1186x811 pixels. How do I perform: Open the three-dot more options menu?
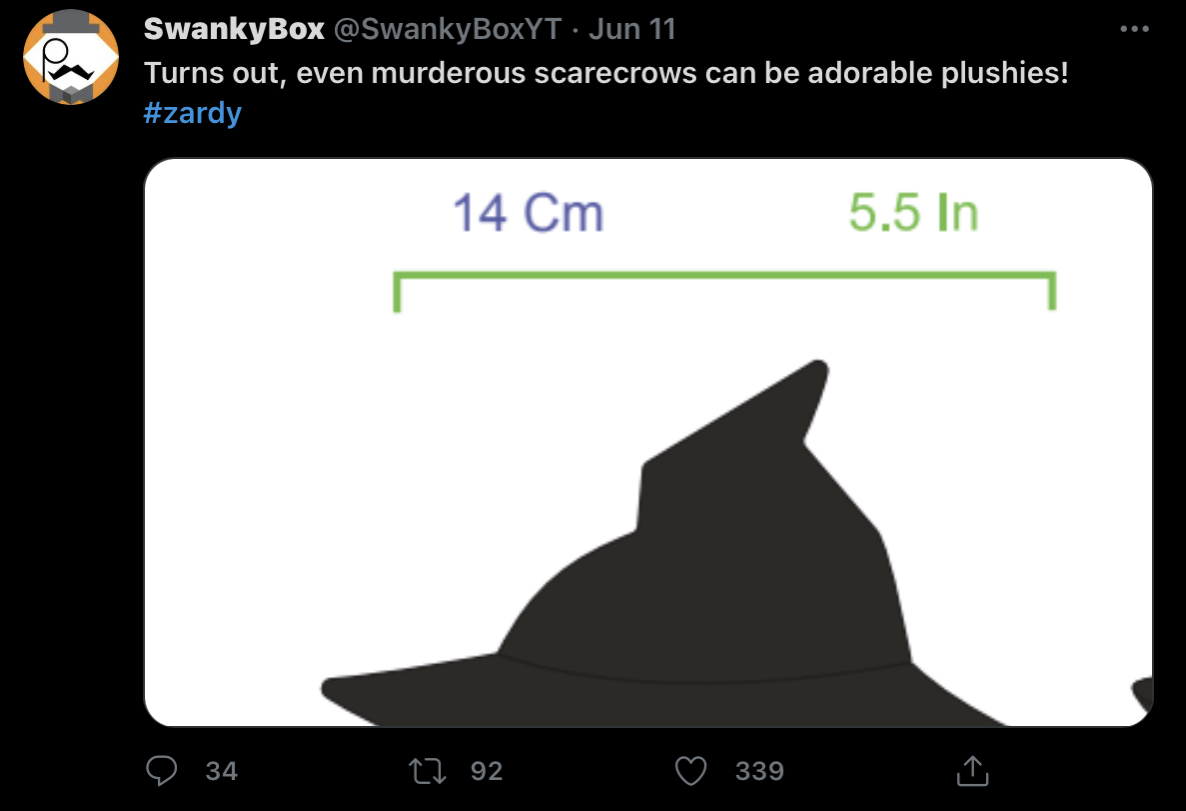click(x=1135, y=29)
